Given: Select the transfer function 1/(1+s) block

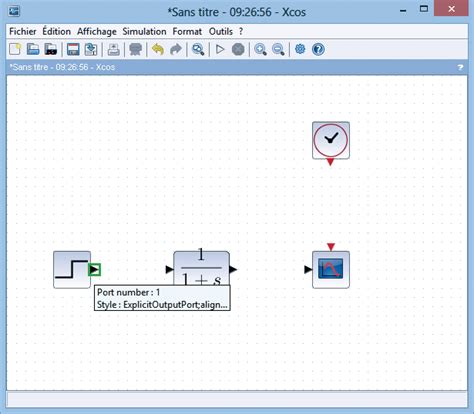Looking at the screenshot, I should 201,269.
